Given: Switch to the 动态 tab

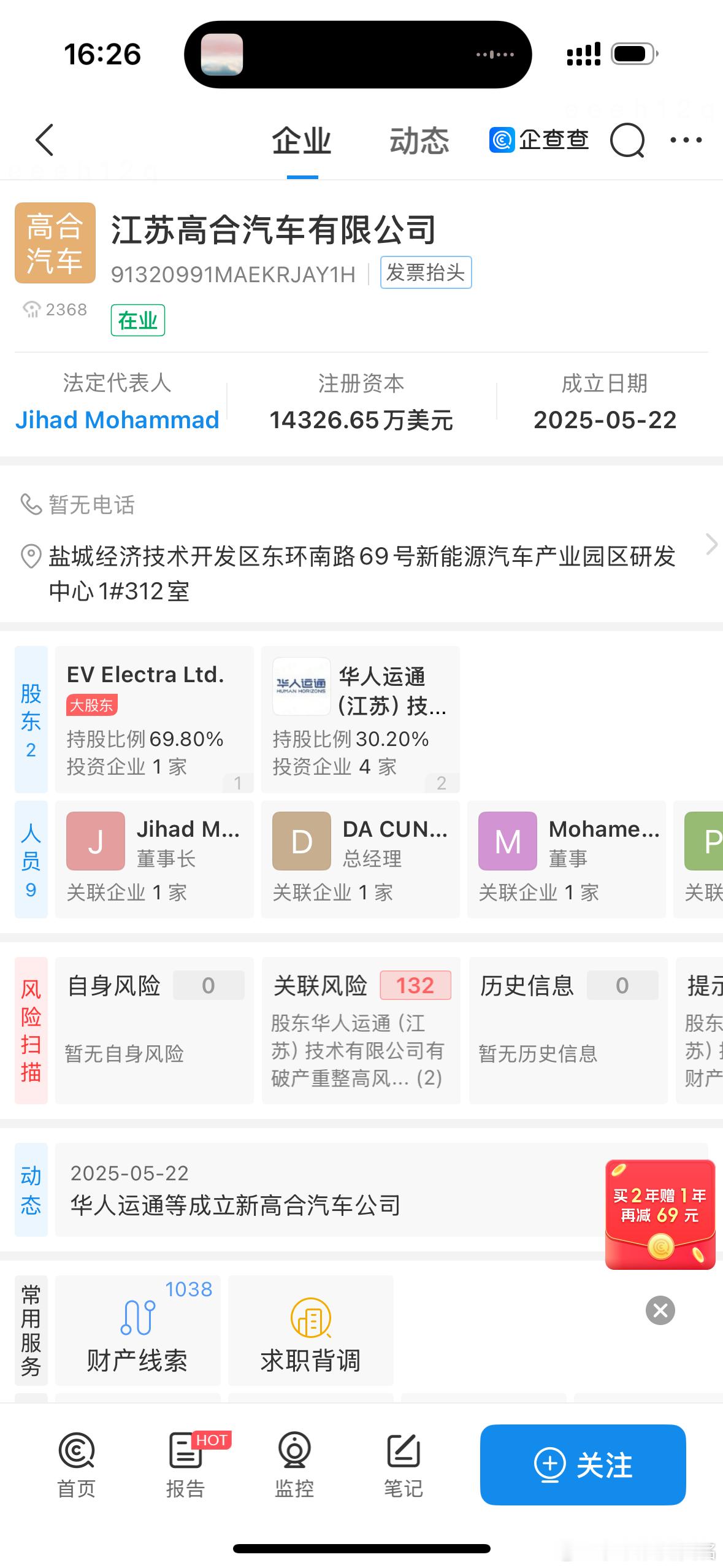Looking at the screenshot, I should (419, 142).
